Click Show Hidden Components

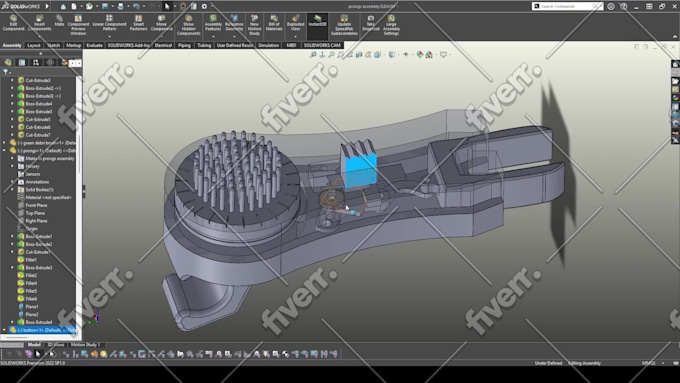(188, 25)
